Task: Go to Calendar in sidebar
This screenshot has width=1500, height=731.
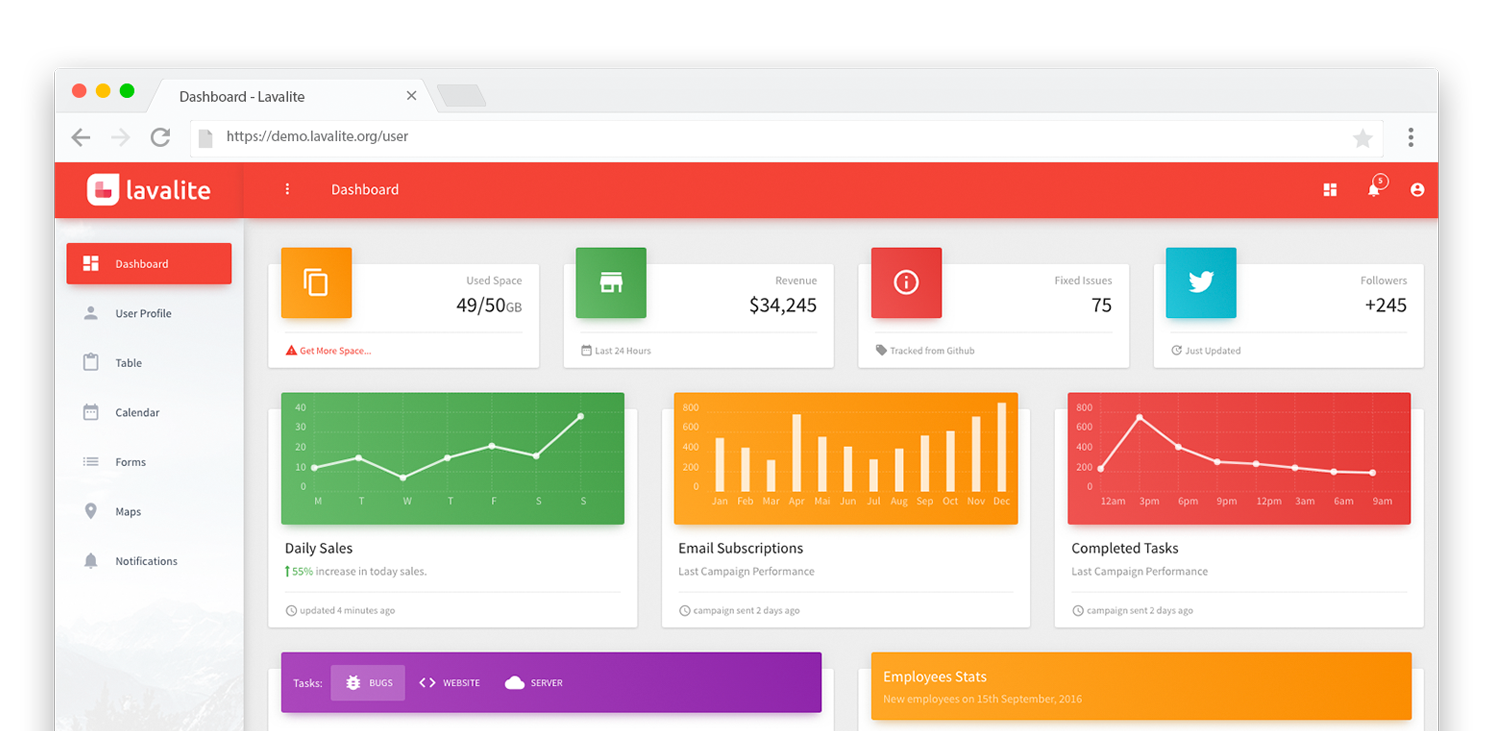Action: tap(137, 412)
